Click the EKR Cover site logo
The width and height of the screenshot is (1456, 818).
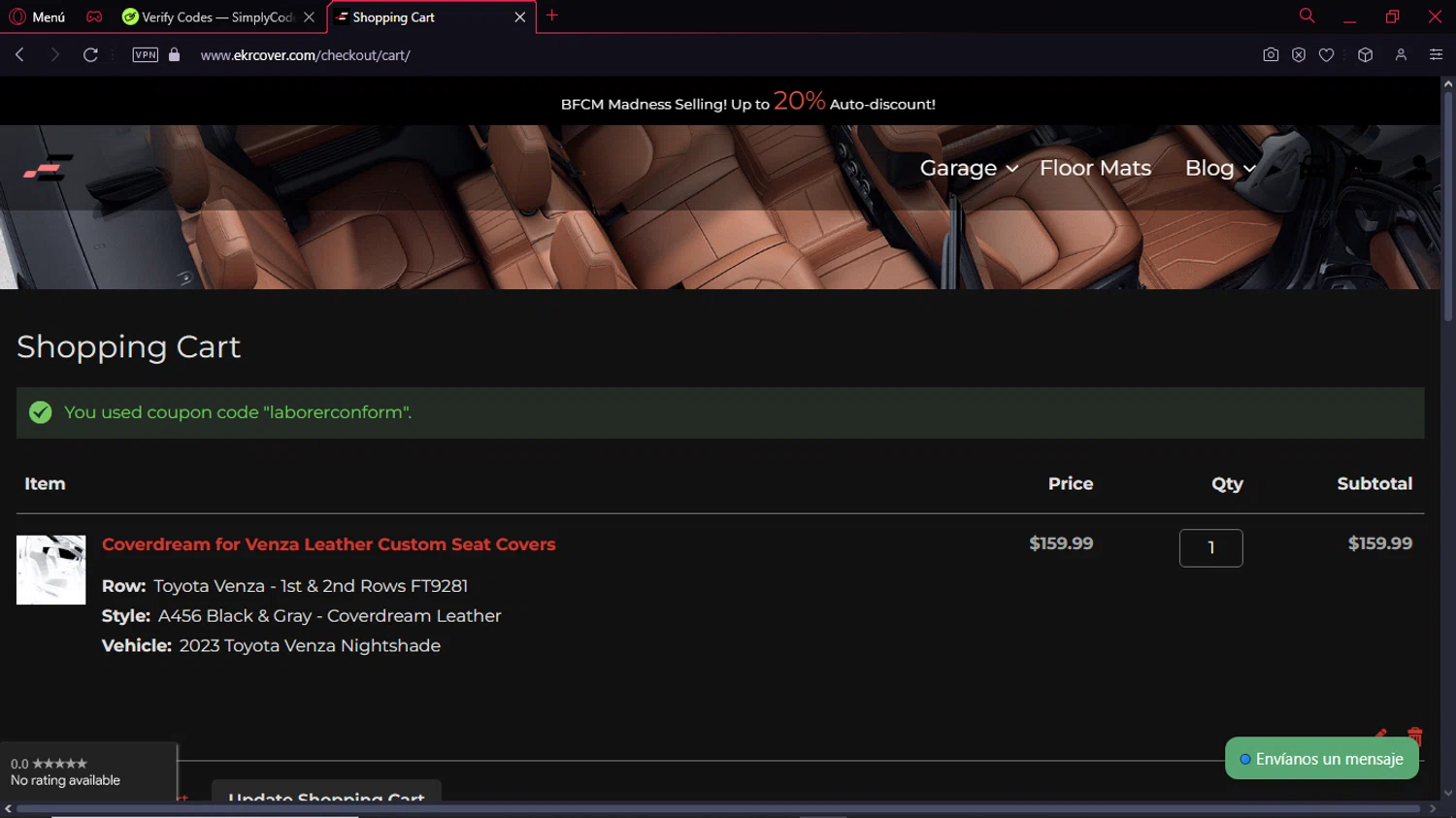point(48,168)
